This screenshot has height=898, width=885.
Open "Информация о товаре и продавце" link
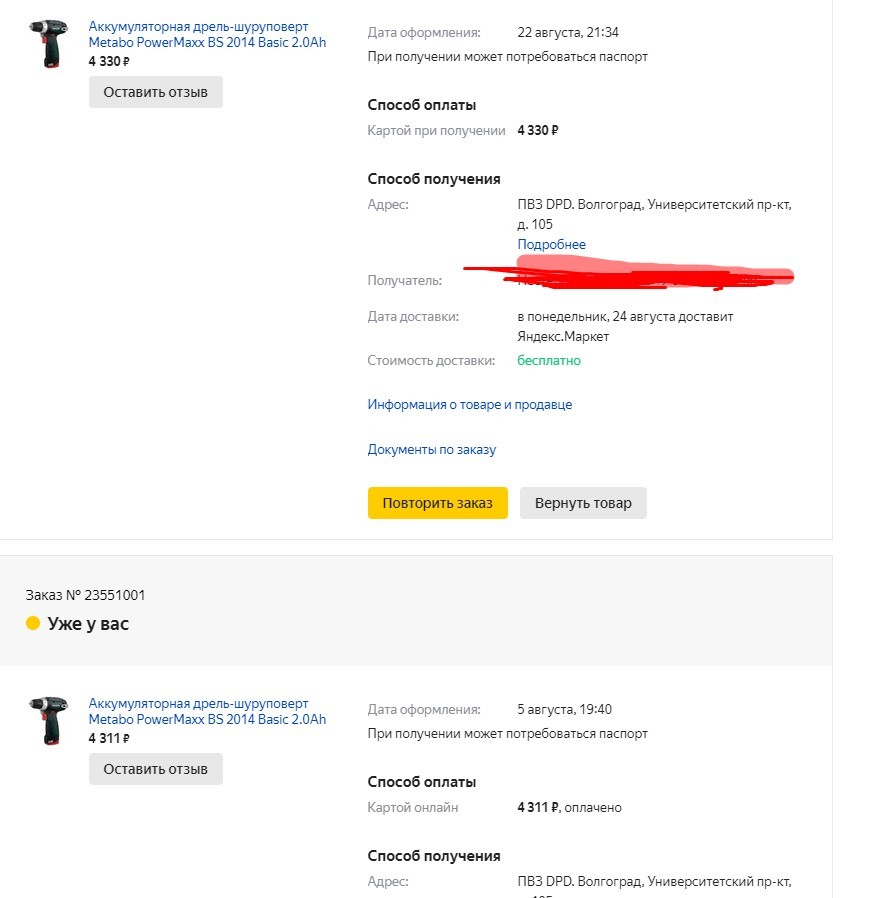(x=470, y=404)
